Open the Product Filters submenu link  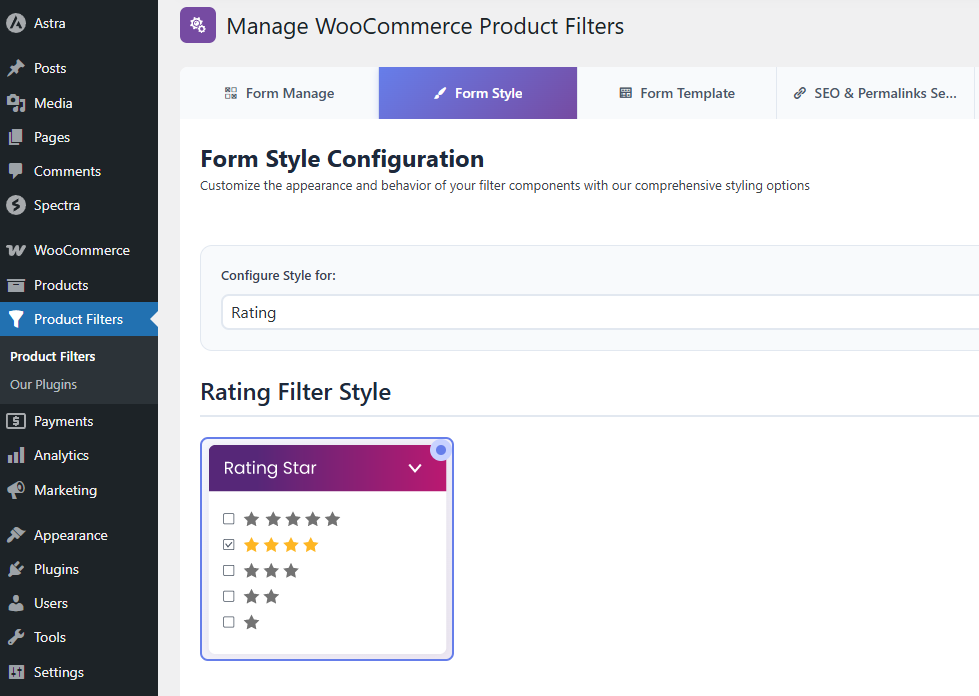click(x=52, y=356)
